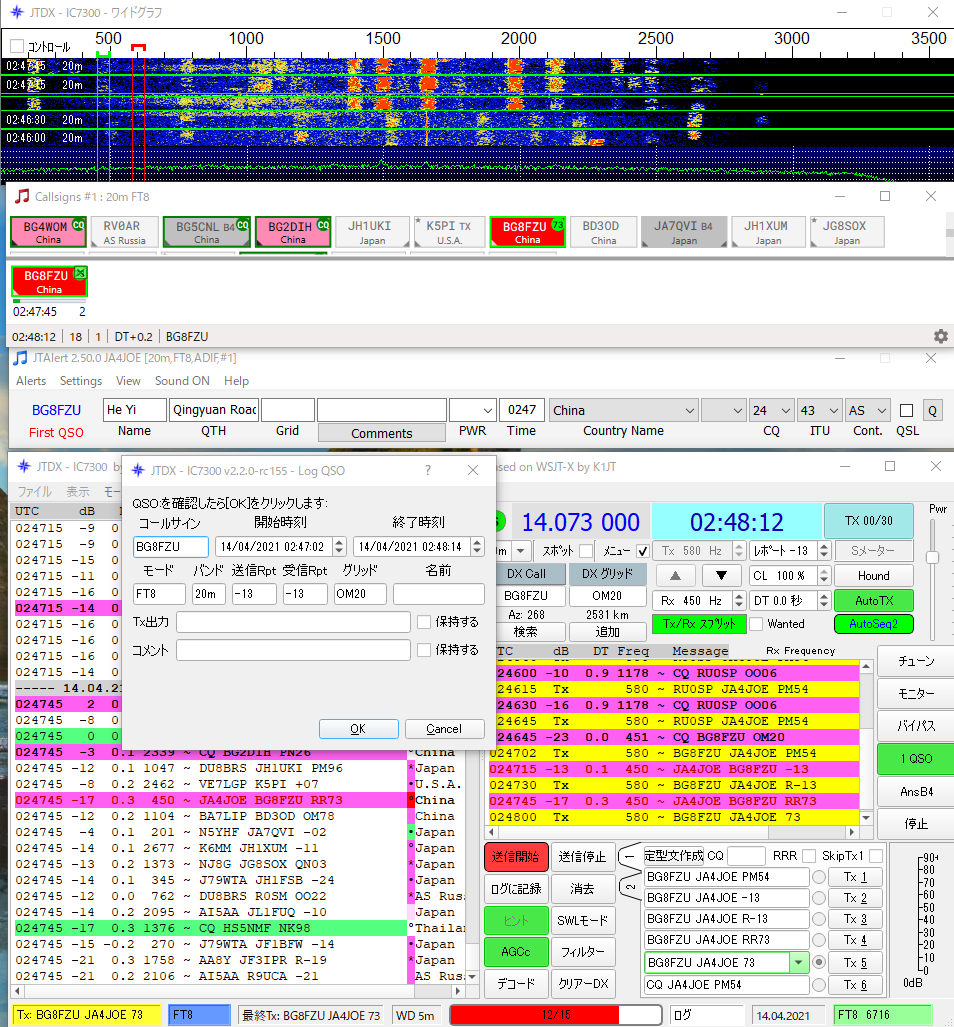Enable the Wanted checkbox

point(756,624)
